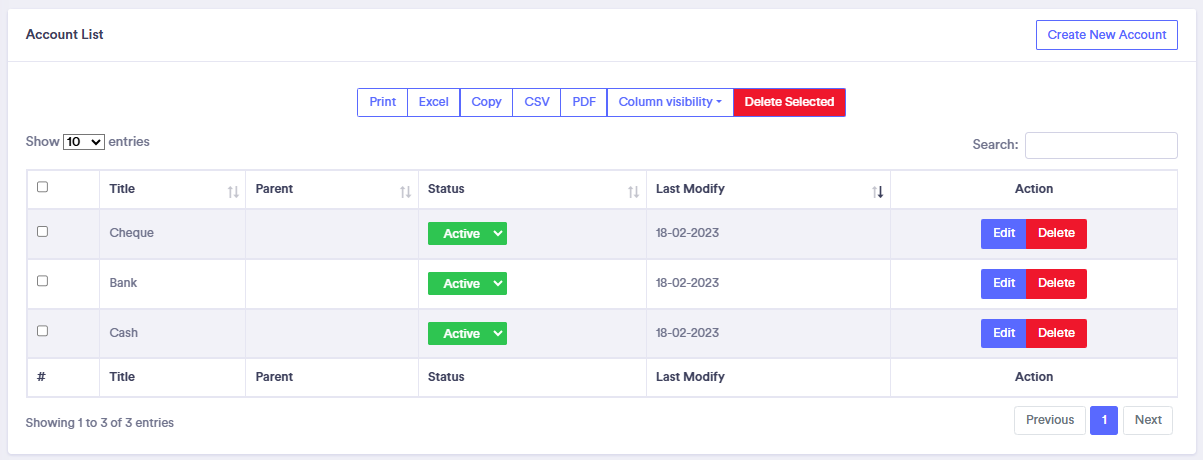
Task: Select the Bank row checkbox
Action: tap(42, 281)
